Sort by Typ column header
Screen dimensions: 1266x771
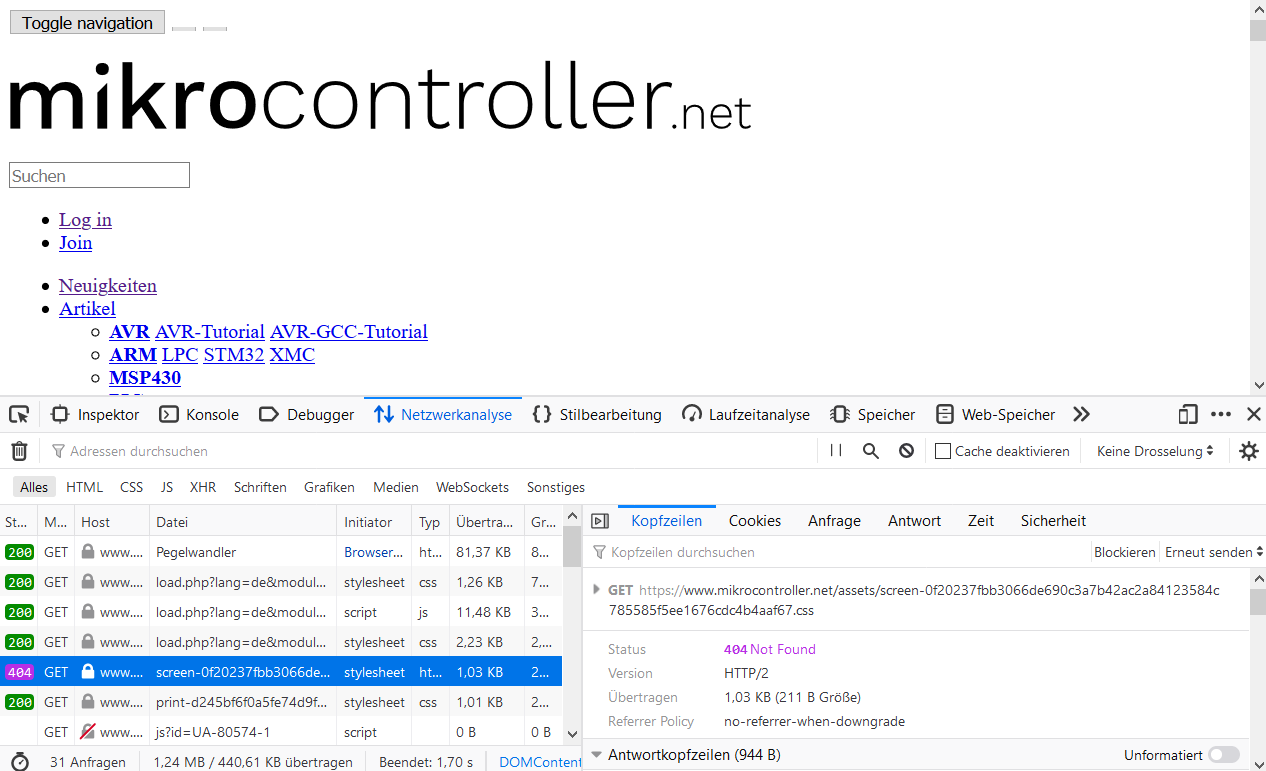point(430,521)
